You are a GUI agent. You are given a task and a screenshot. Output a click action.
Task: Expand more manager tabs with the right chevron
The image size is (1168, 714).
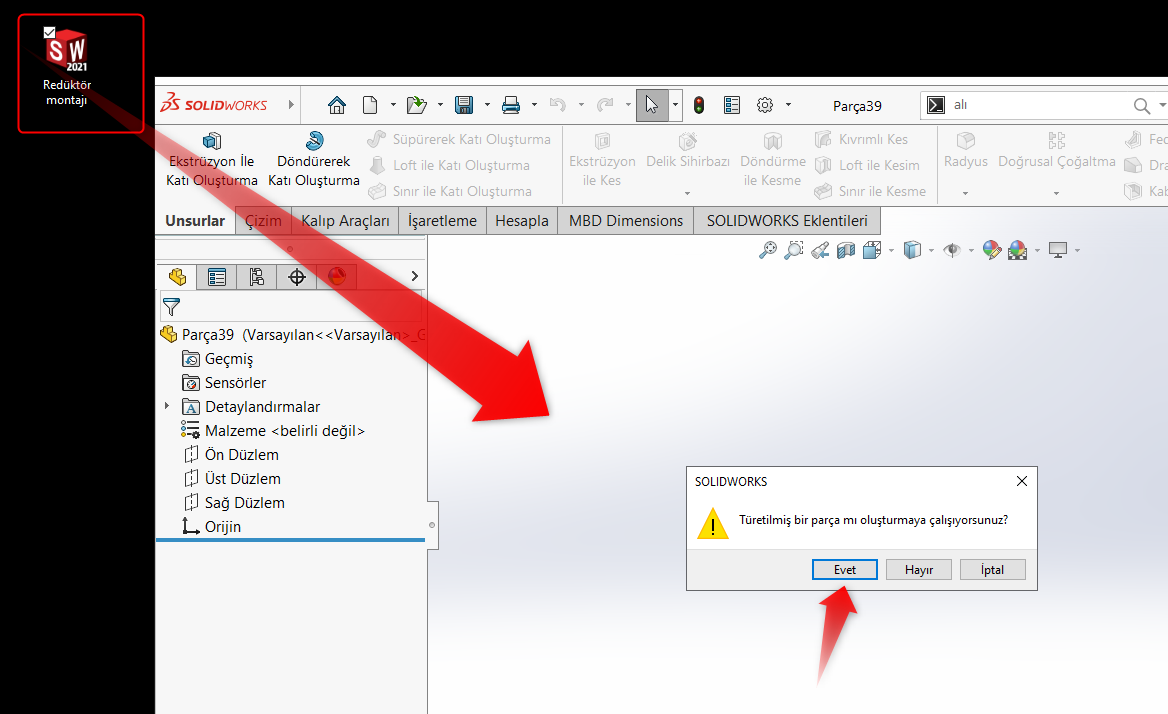tap(415, 276)
